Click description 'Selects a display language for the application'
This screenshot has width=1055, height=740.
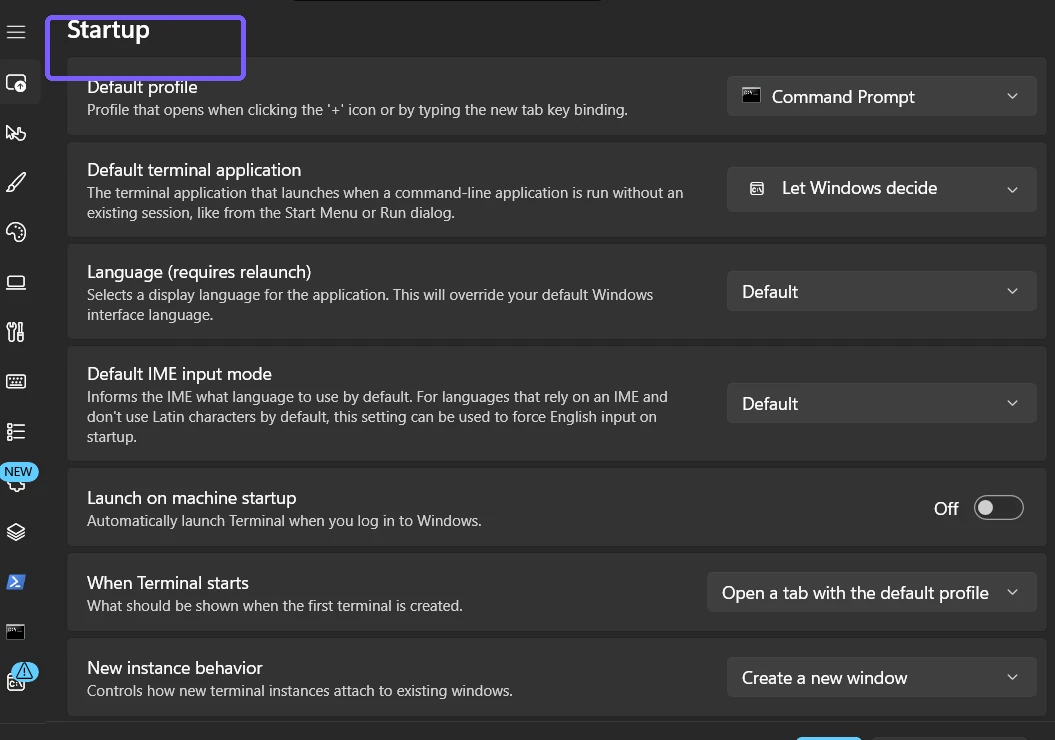point(370,305)
